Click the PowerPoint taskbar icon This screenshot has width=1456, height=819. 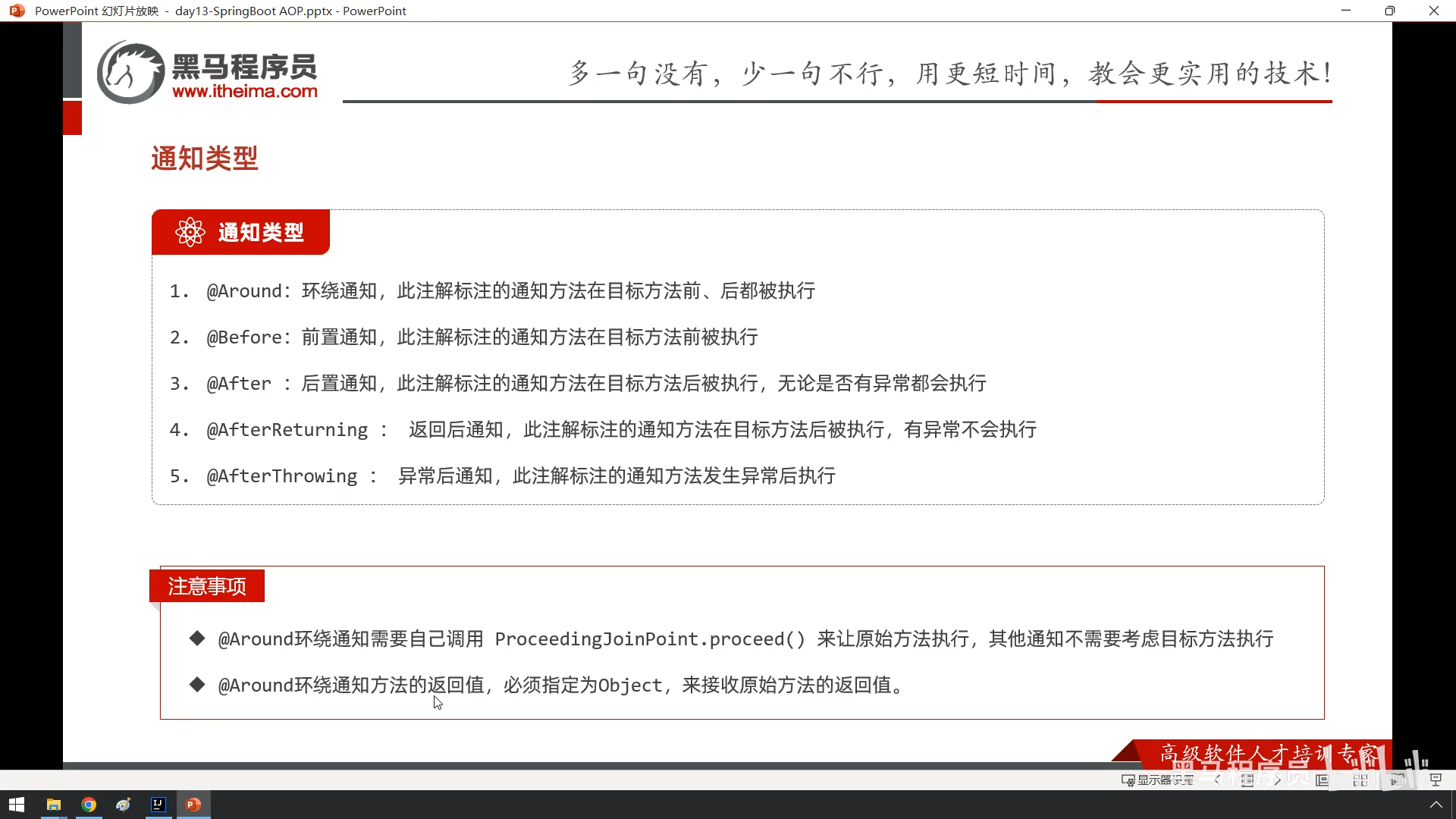click(x=193, y=805)
